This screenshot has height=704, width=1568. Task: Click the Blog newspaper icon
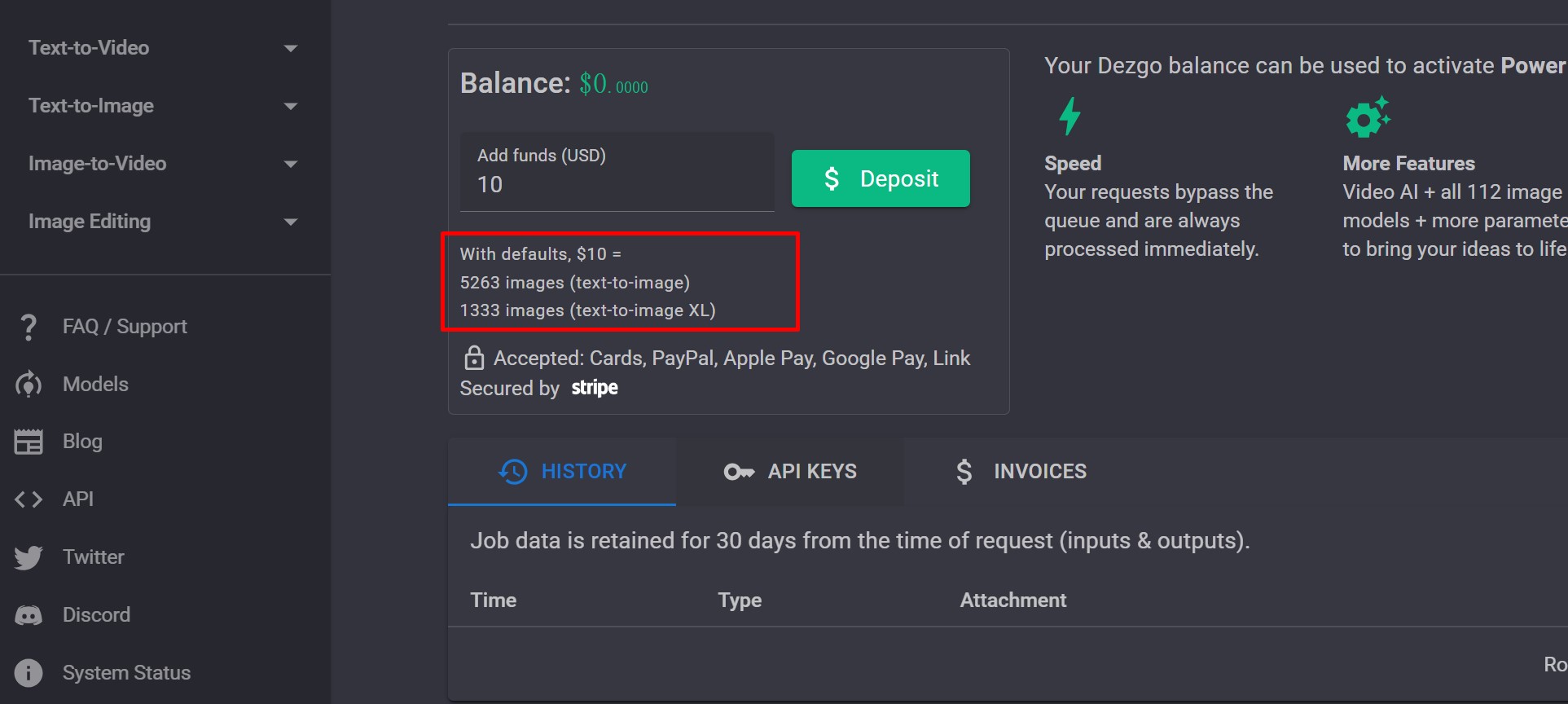(29, 442)
